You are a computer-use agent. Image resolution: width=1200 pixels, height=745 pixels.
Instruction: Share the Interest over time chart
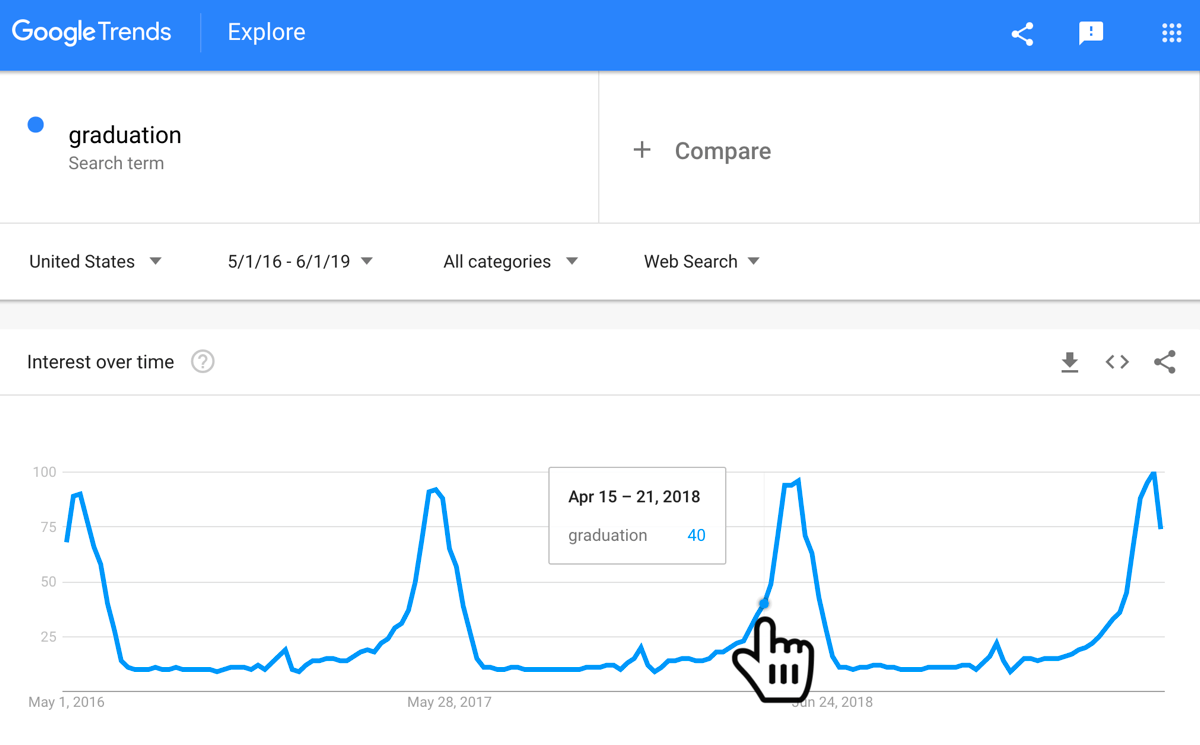point(1164,362)
